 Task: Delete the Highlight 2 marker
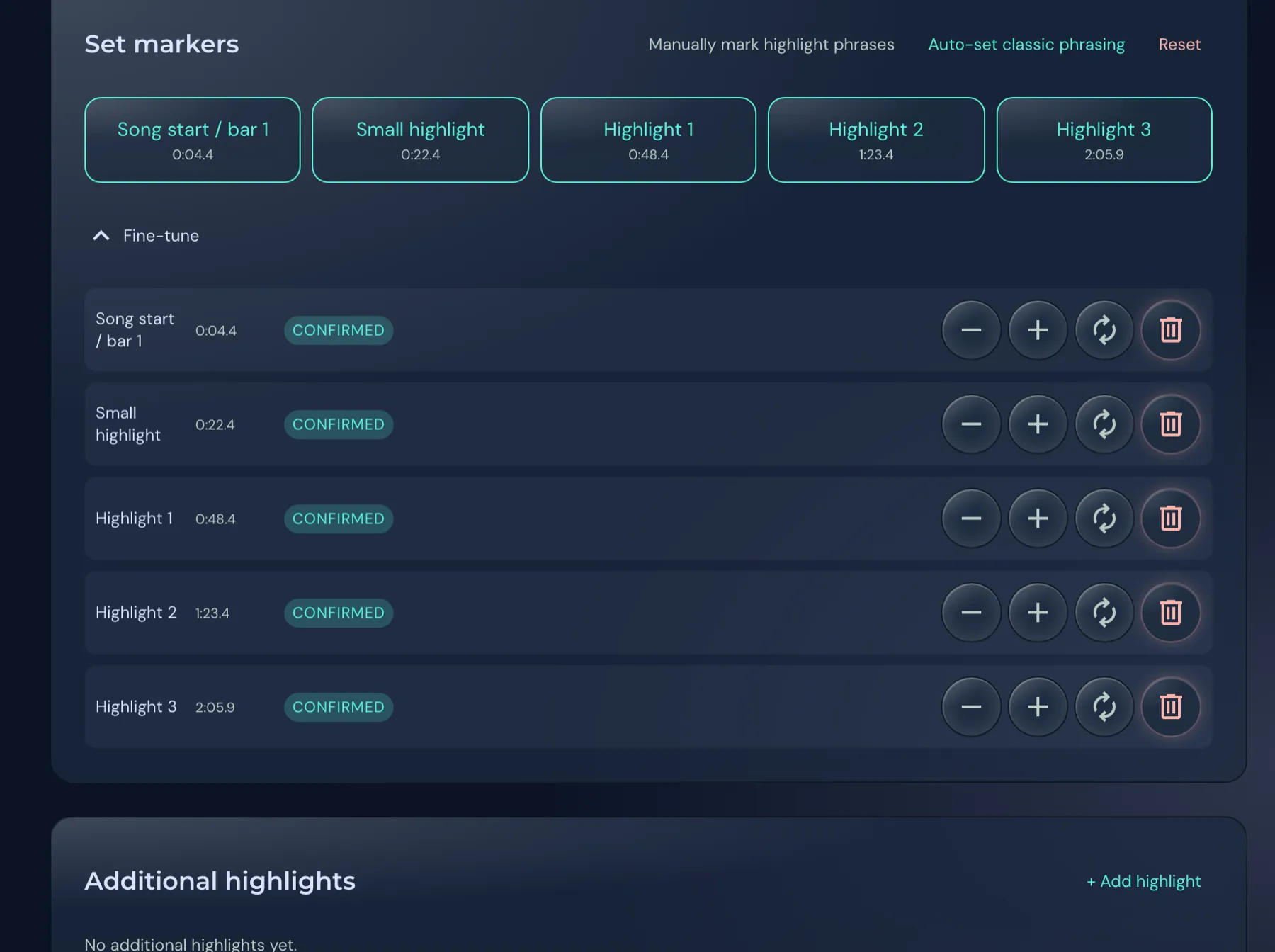click(x=1171, y=613)
